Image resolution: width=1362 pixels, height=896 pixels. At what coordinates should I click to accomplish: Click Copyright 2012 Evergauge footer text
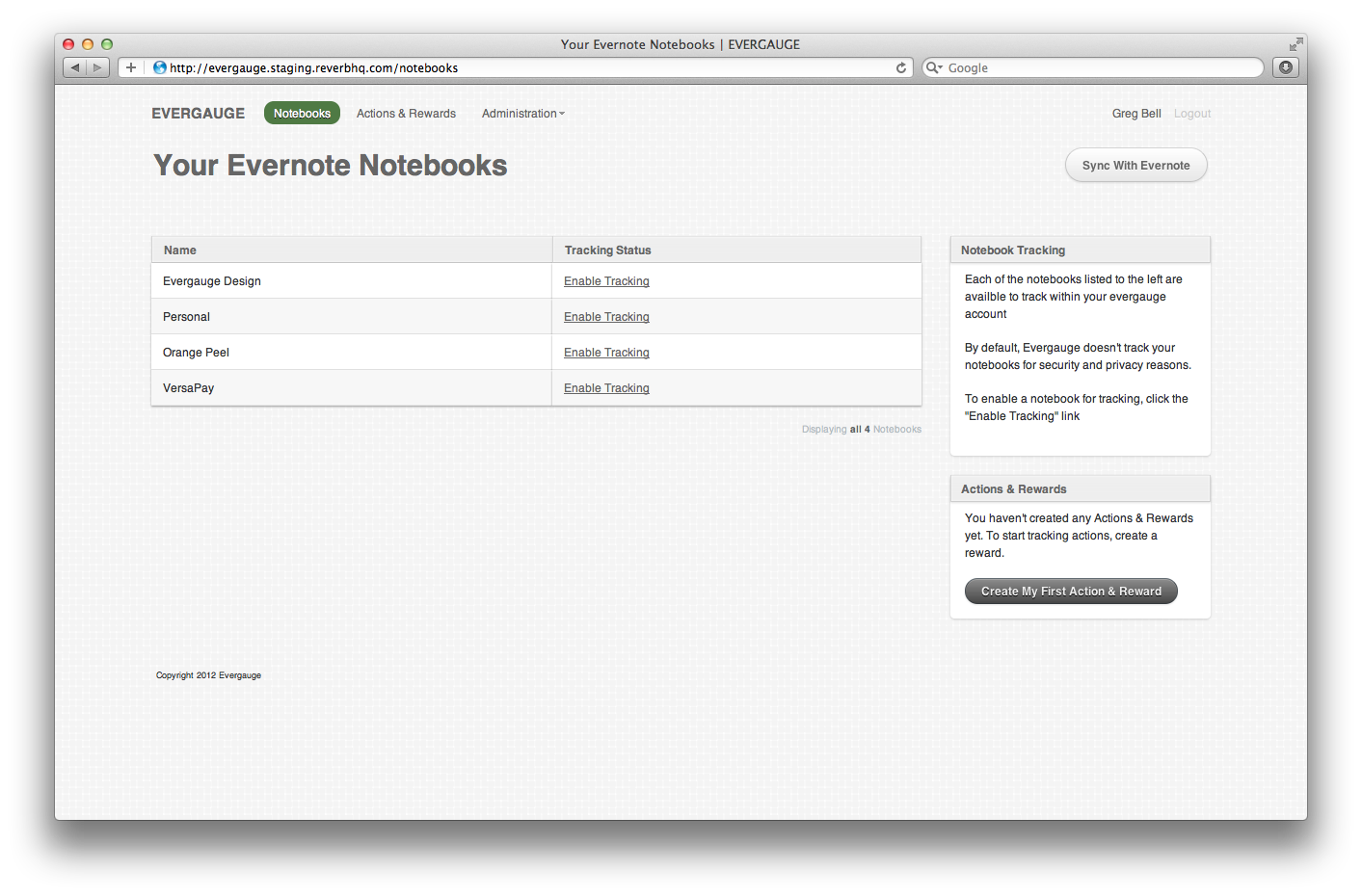coord(208,675)
